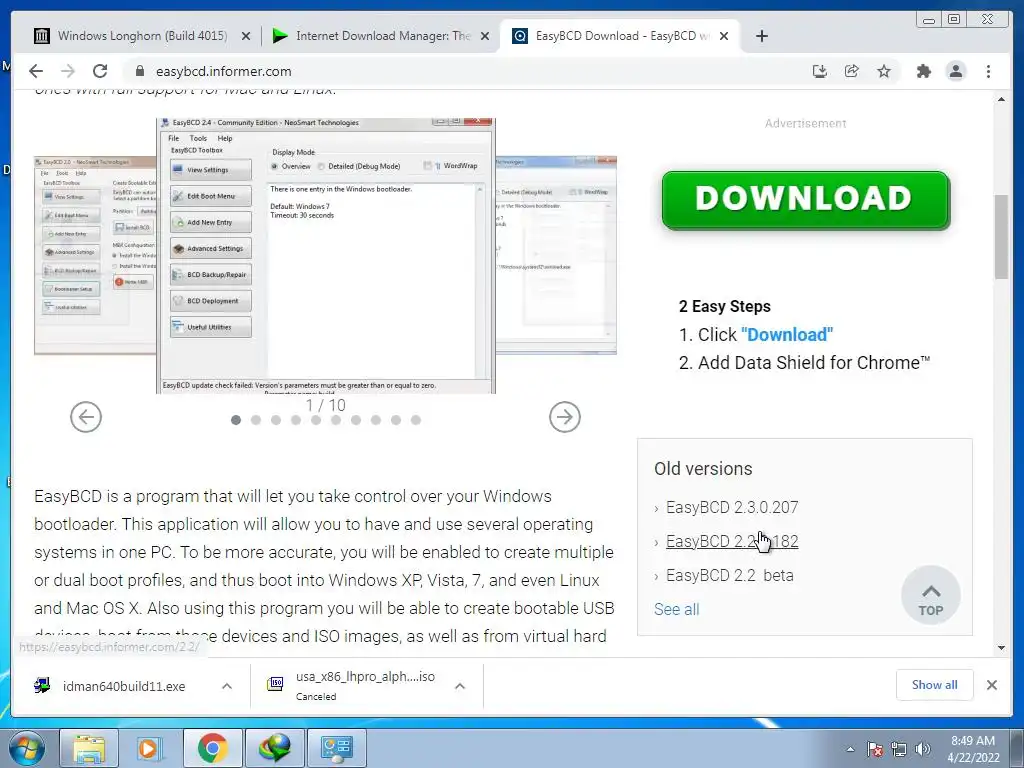Open EasyBCD 2.2.0.182 old version link
Screen dimensions: 1024x768
point(731,541)
